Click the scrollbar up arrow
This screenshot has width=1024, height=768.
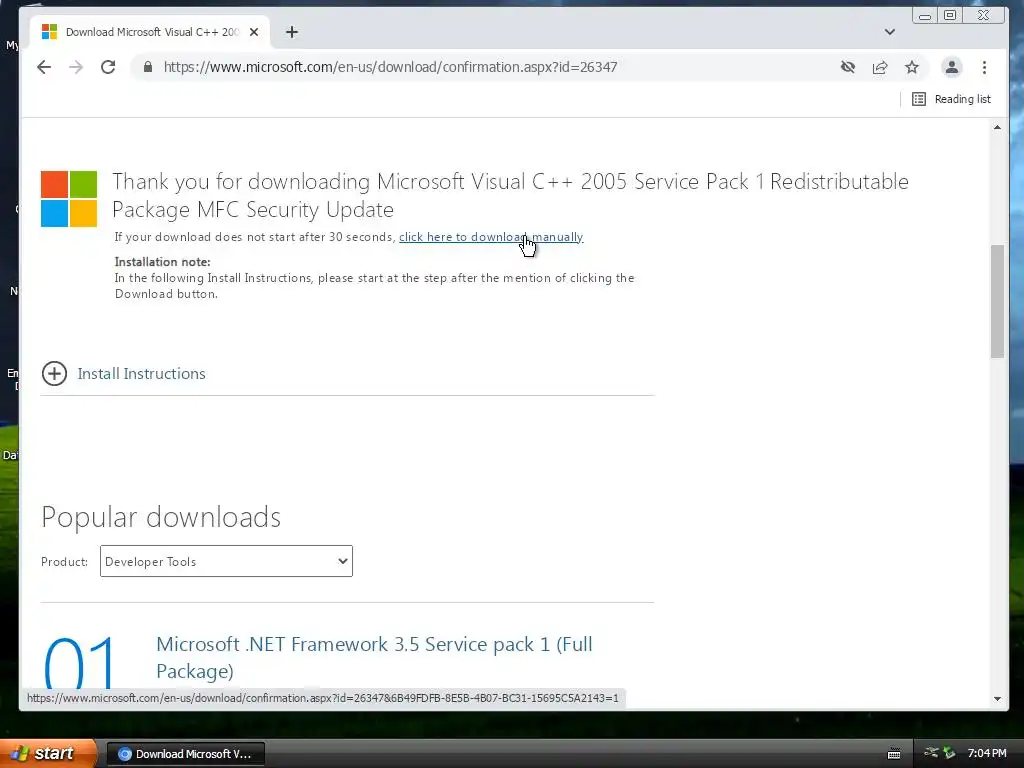click(997, 127)
